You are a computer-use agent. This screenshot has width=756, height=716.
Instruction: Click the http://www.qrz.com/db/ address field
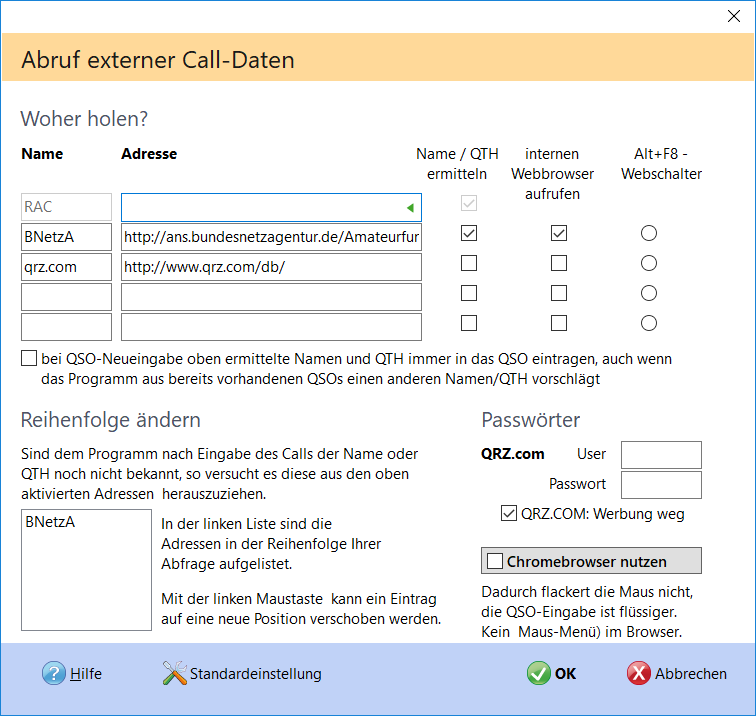point(271,267)
